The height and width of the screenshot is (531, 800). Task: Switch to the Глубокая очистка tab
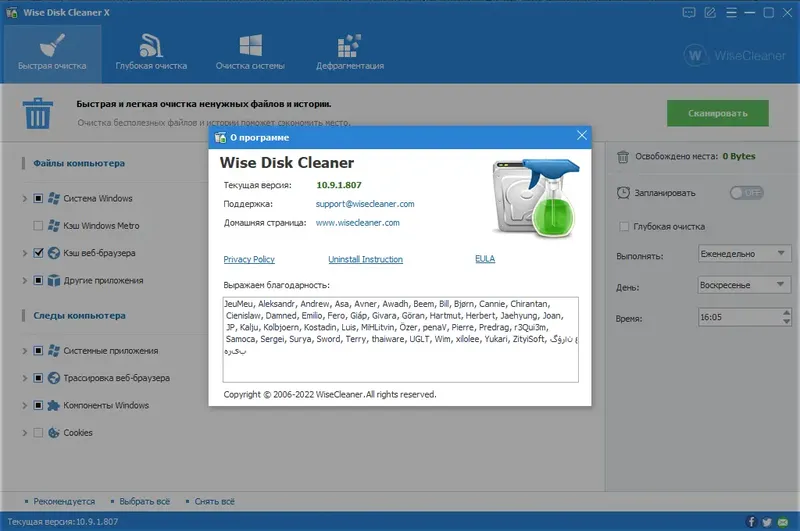point(151,54)
